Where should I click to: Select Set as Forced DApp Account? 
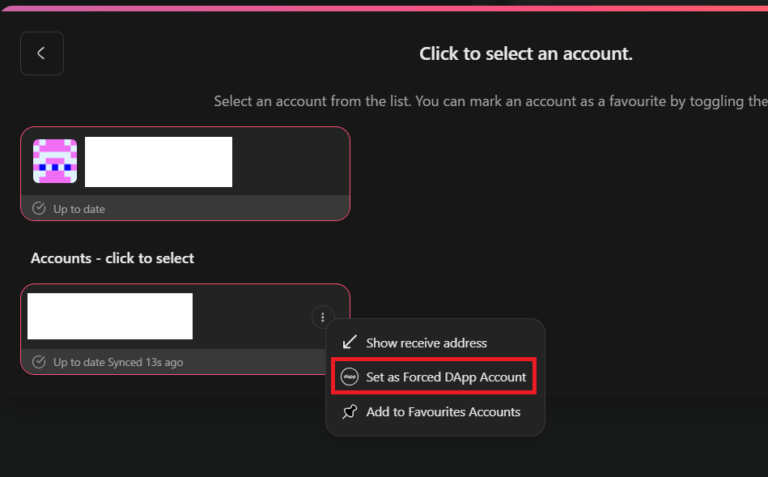coord(446,377)
